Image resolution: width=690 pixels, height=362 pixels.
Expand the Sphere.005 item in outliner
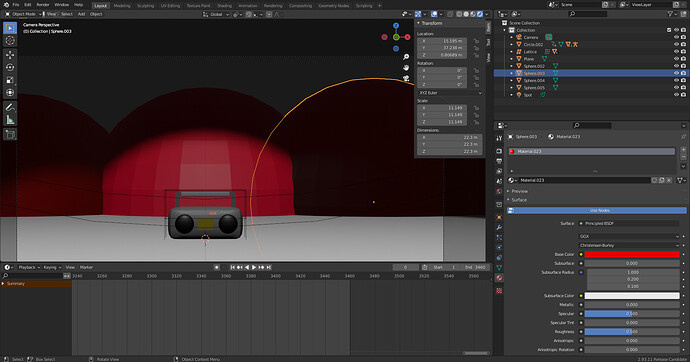click(x=511, y=88)
